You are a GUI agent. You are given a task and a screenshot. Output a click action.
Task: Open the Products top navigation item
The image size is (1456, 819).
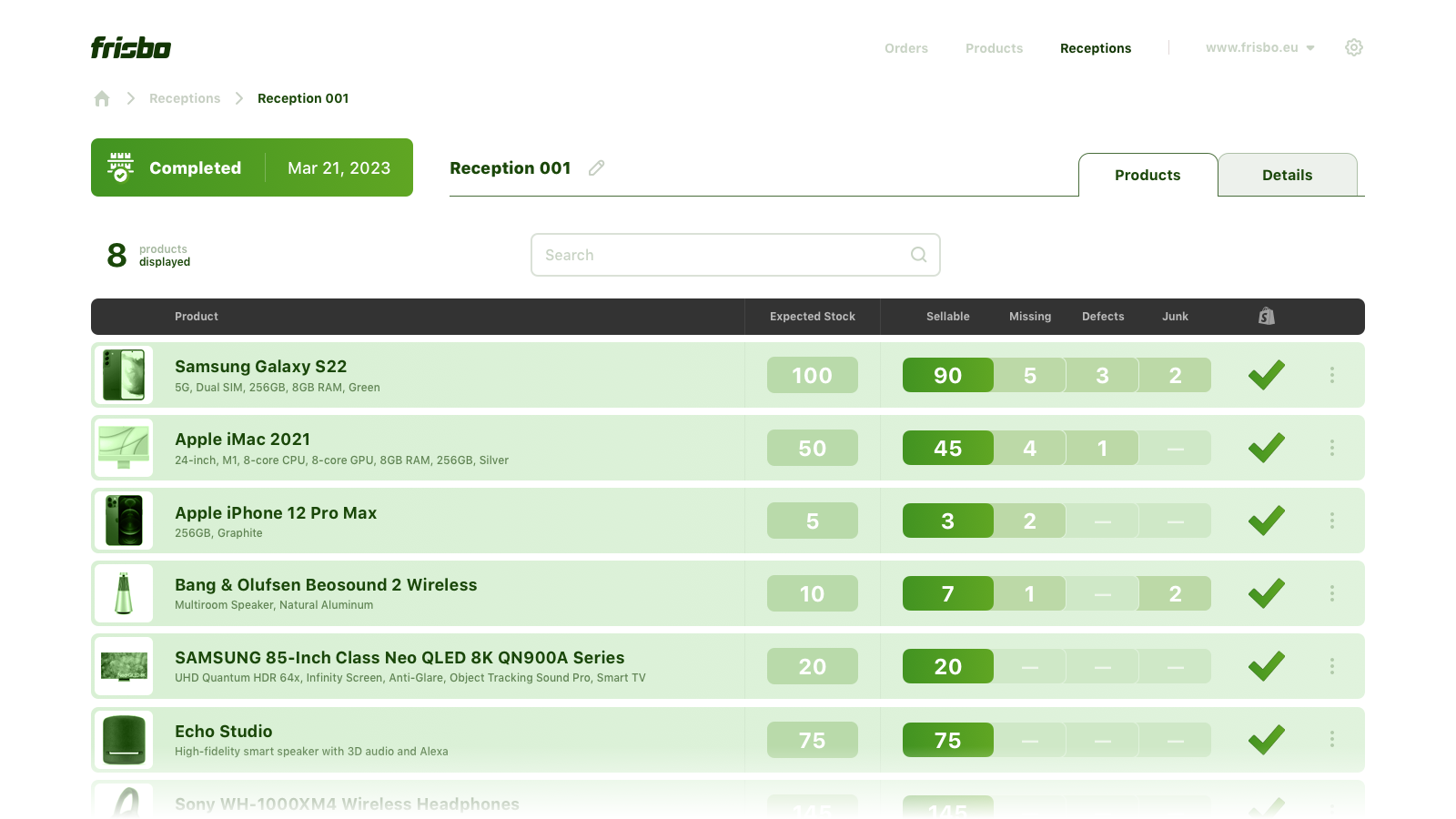(994, 48)
